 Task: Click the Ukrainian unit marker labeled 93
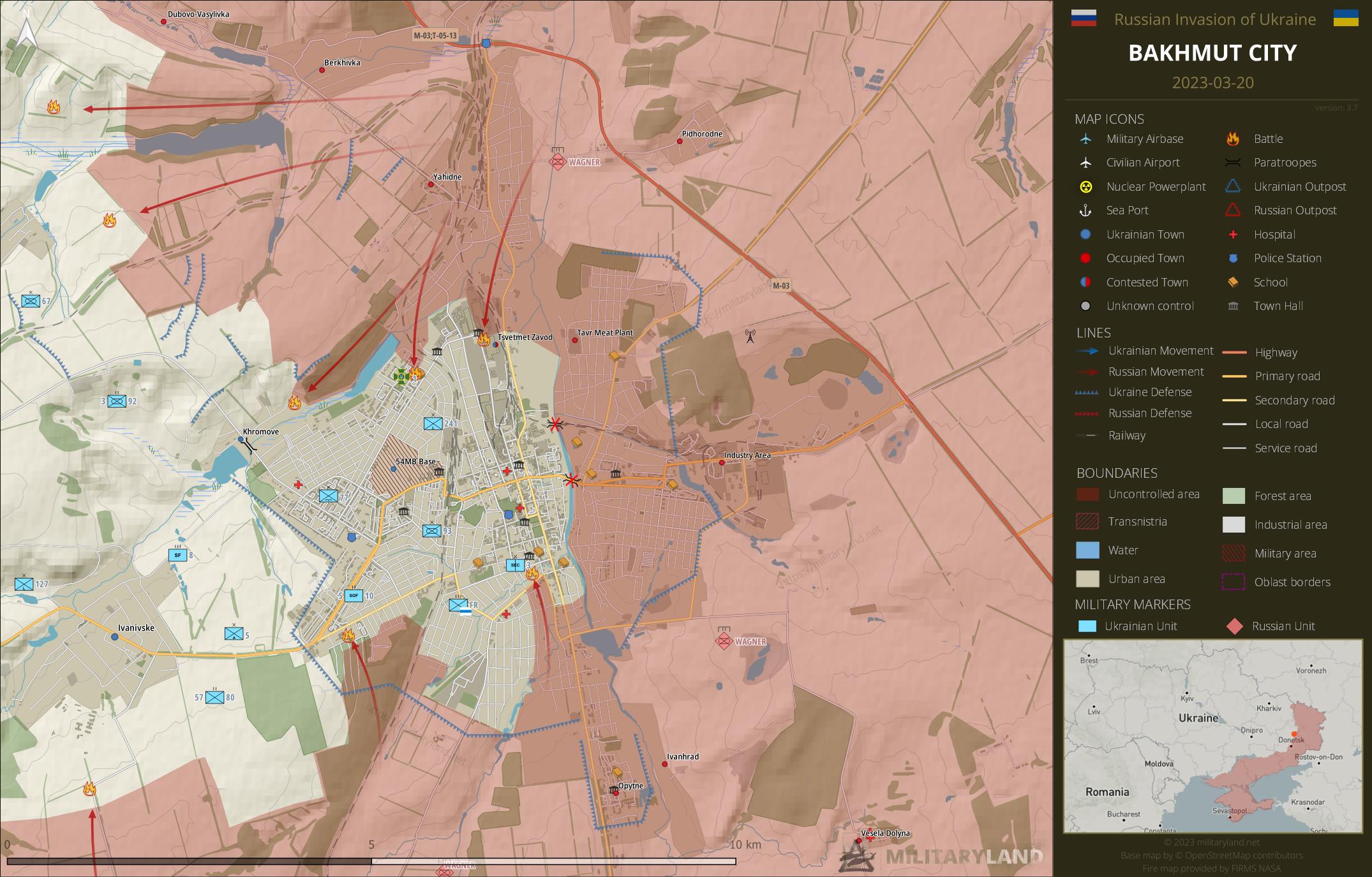431,531
